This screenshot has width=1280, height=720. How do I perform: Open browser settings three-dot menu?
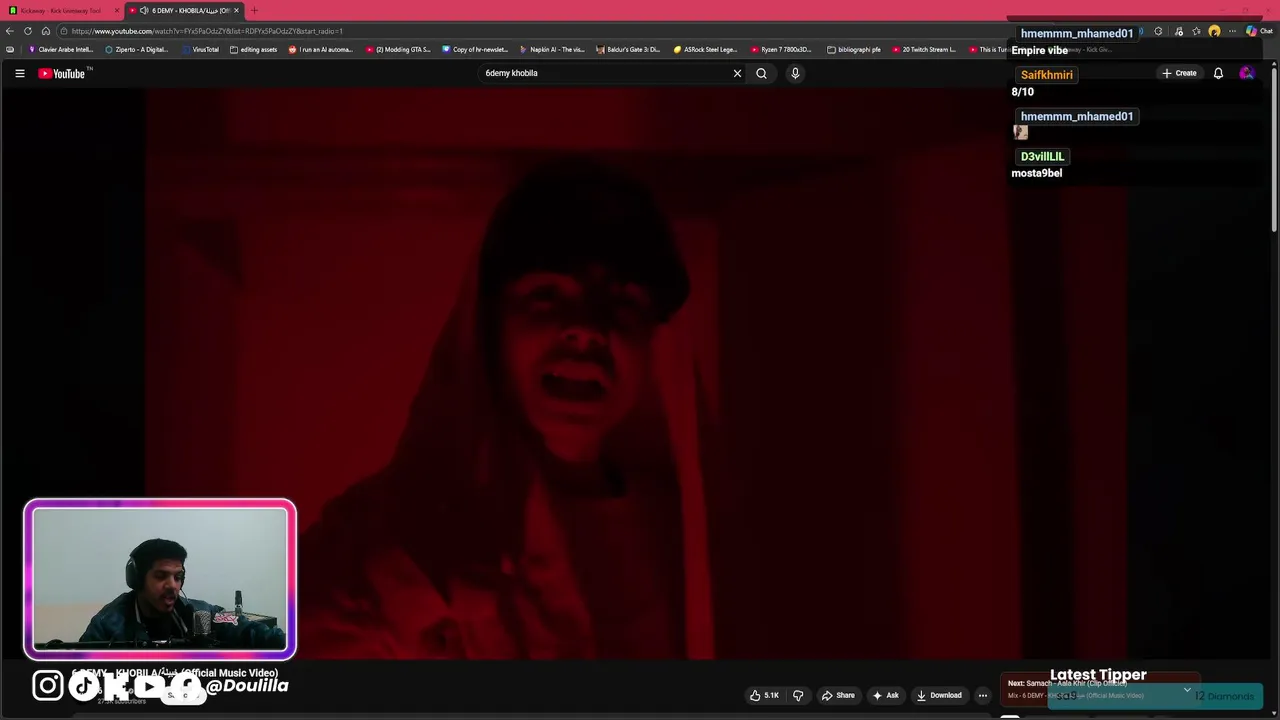[x=1232, y=31]
